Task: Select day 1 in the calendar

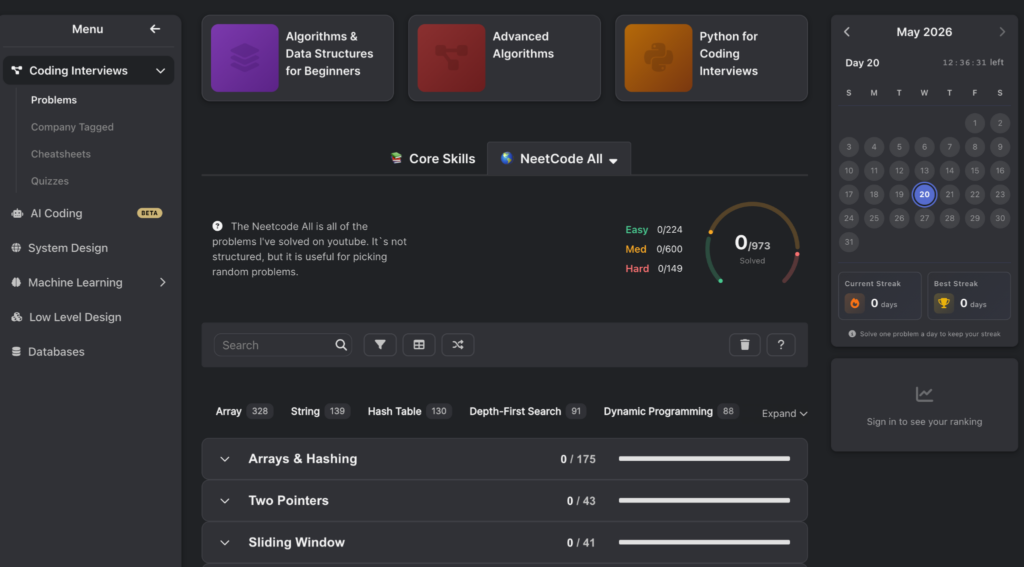Action: click(x=974, y=123)
